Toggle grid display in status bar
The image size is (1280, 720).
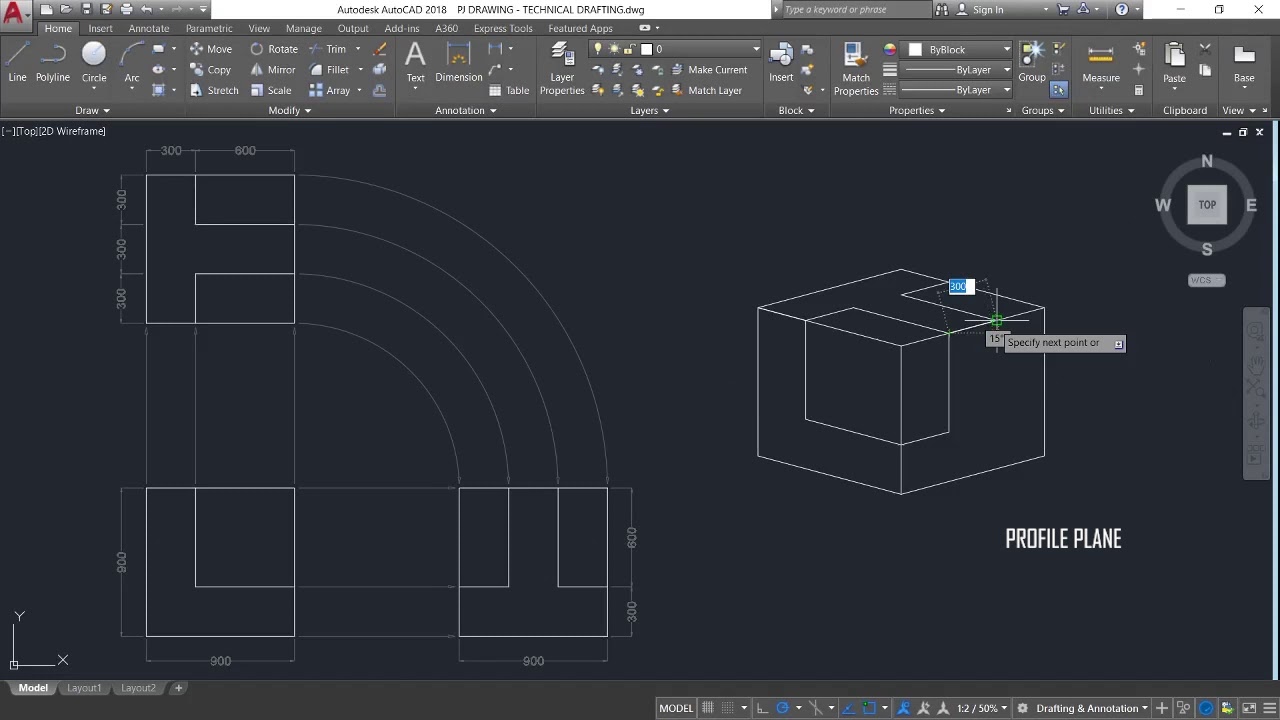tap(708, 708)
